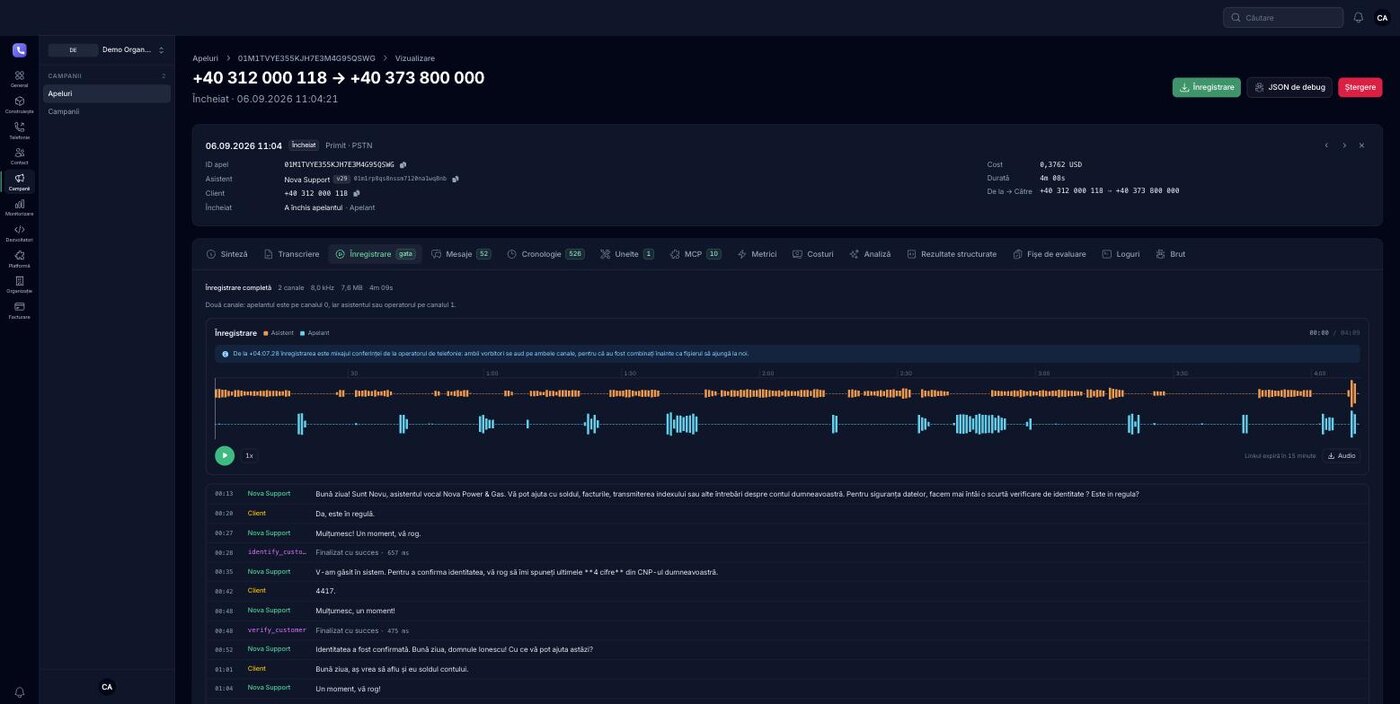The image size is (1400, 704).
Task: Click the Asistent orange legend swatch
Action: [266, 333]
